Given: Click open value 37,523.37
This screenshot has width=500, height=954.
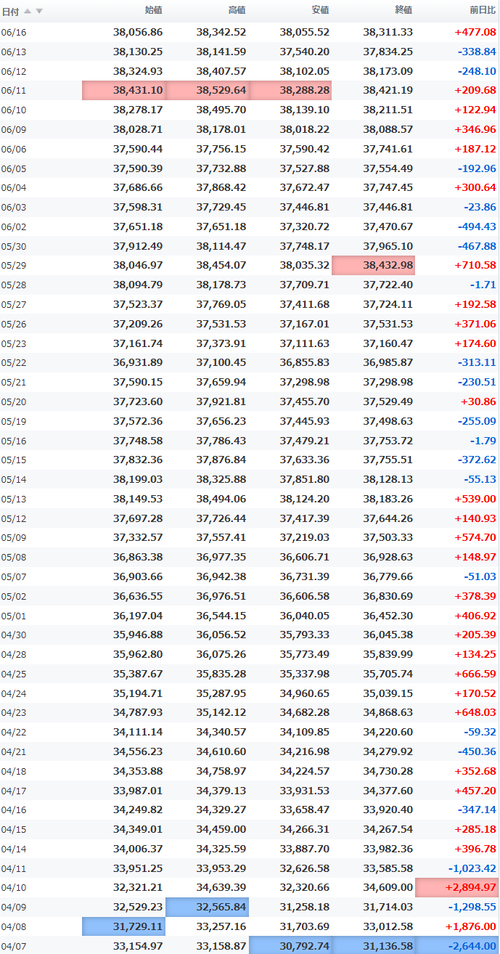Looking at the screenshot, I should tap(138, 305).
